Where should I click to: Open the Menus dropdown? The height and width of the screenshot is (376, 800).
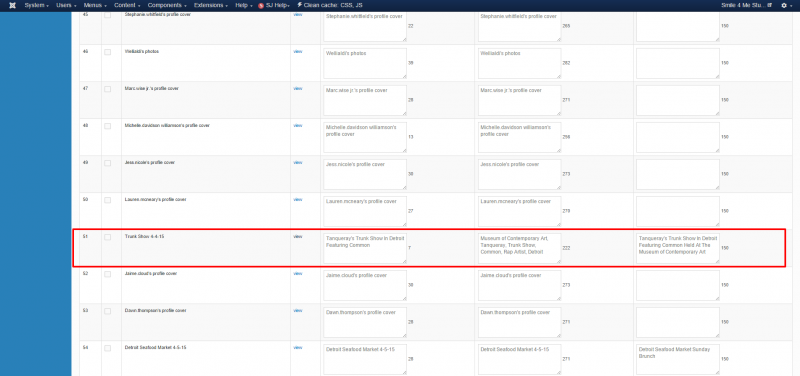pos(95,5)
